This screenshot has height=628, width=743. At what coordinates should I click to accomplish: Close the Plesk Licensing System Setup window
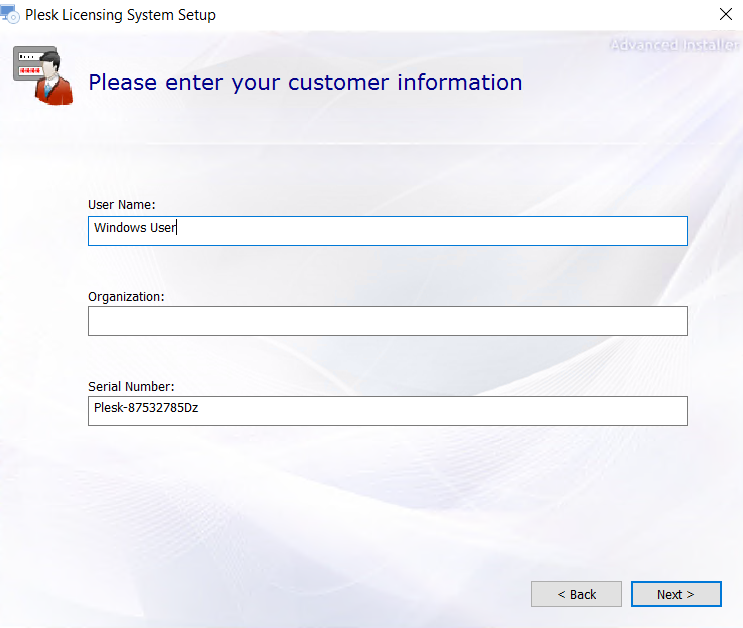725,14
